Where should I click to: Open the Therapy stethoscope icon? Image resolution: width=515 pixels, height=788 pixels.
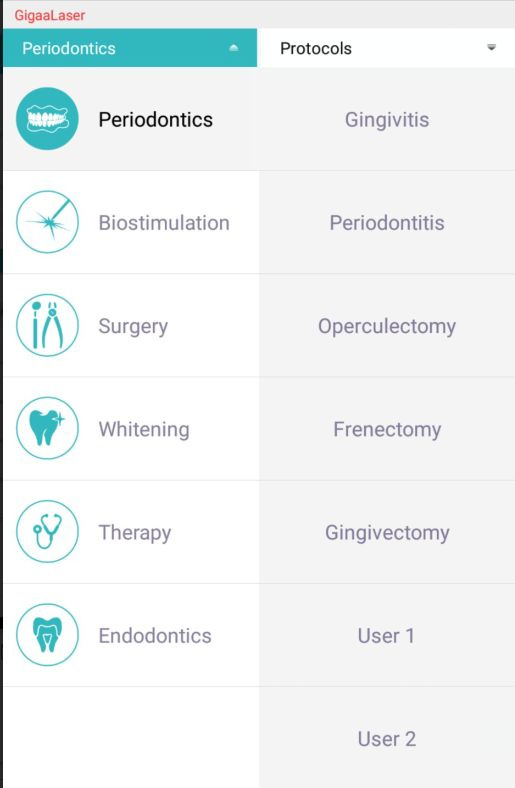tap(47, 531)
